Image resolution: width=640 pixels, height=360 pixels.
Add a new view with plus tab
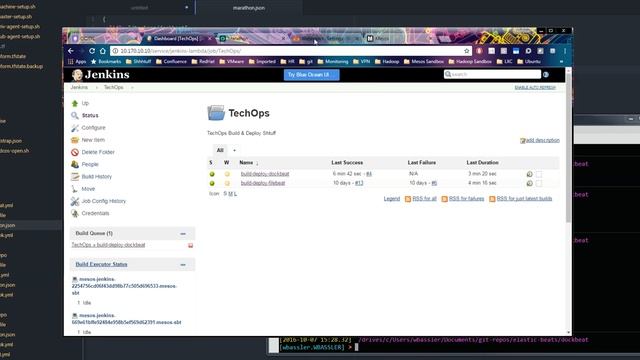click(x=234, y=150)
